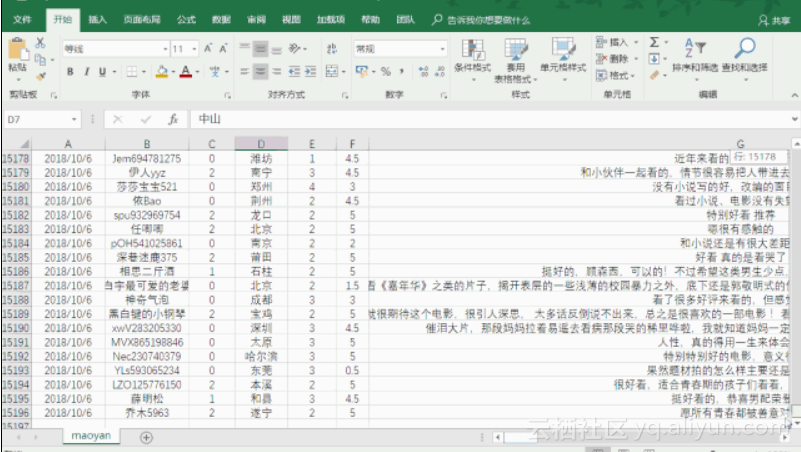Screen dimensions: 801x452
Task: Click the Insert Function fx button
Action: 173,120
